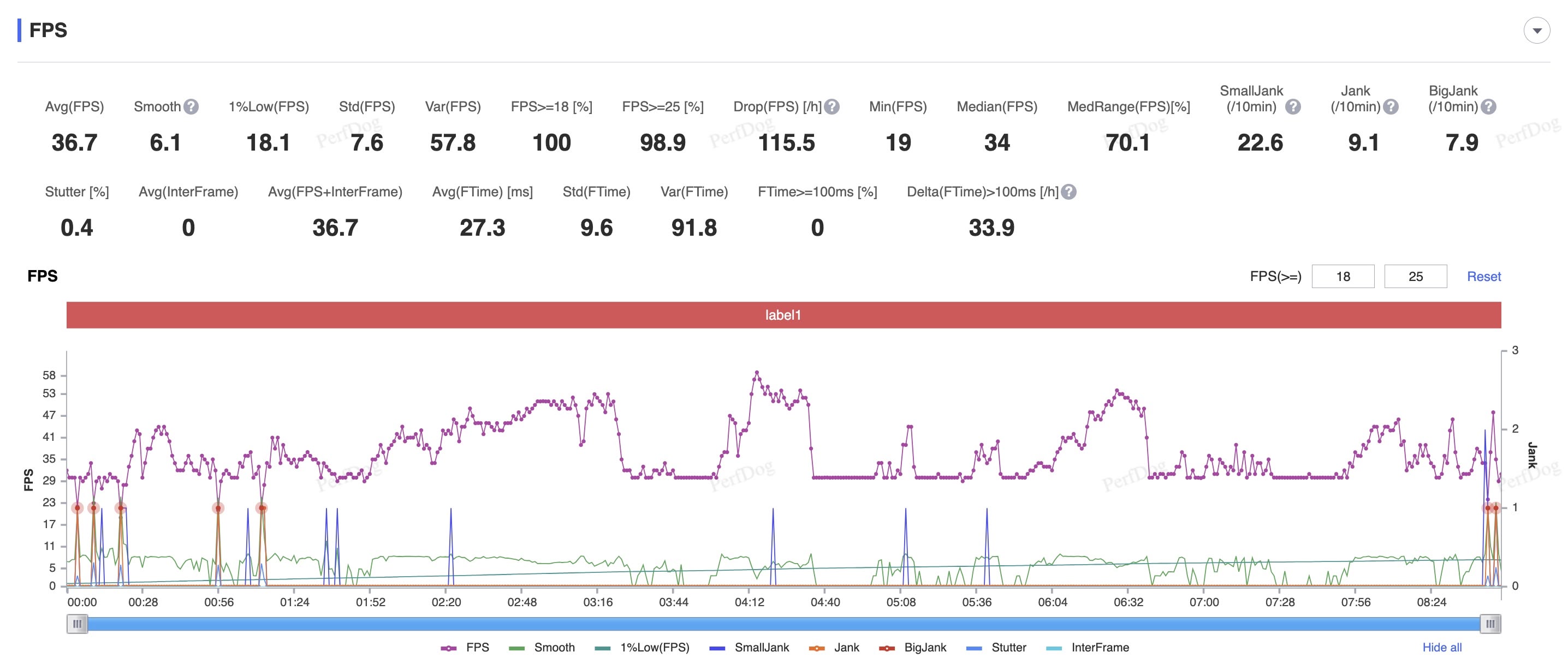
Task: Click Reset link for FPS thresholds
Action: (1483, 277)
